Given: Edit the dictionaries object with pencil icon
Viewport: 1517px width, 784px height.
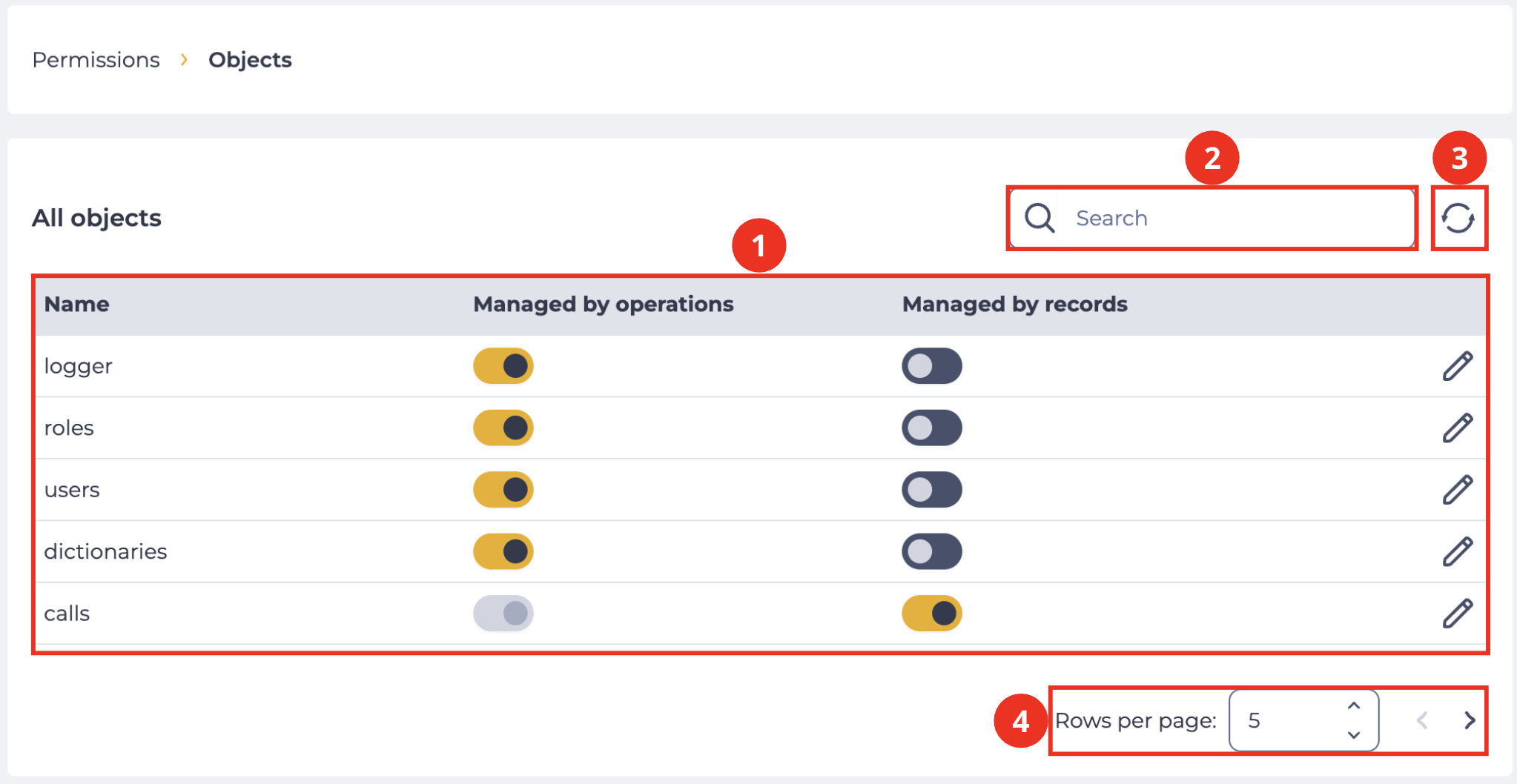Looking at the screenshot, I should [x=1458, y=551].
